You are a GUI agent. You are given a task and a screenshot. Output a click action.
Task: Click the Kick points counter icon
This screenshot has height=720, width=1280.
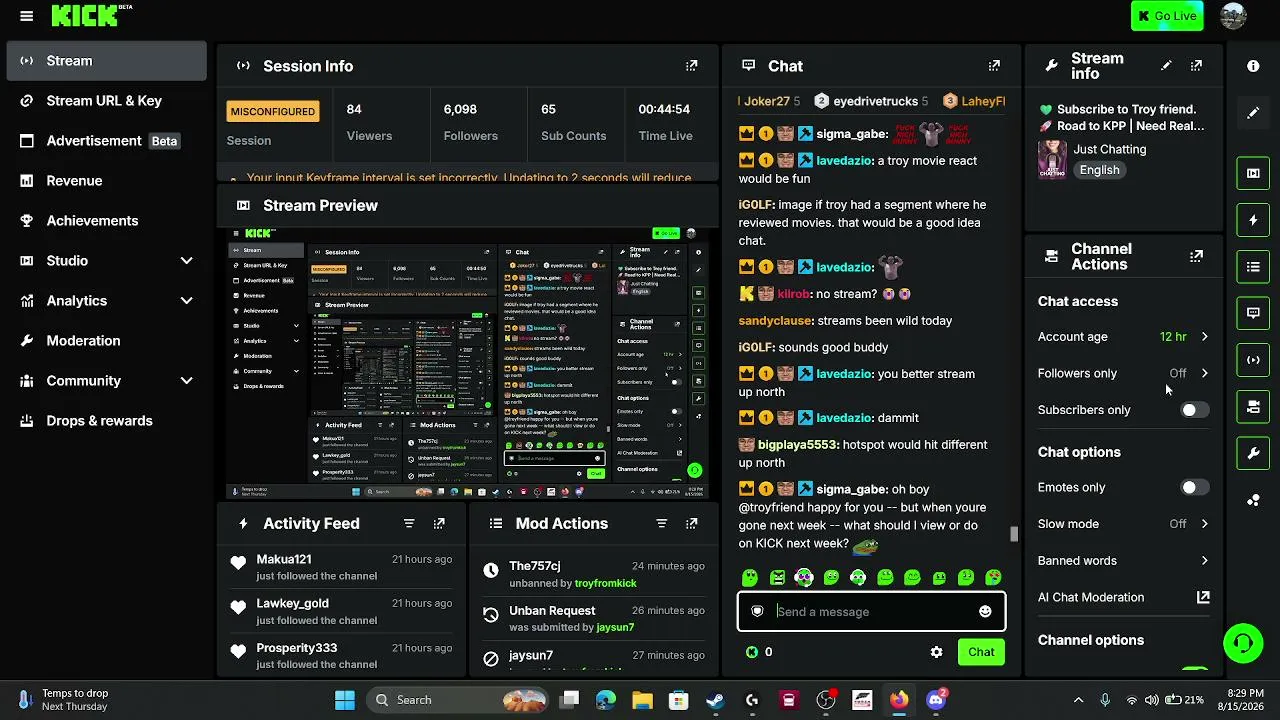(x=751, y=652)
